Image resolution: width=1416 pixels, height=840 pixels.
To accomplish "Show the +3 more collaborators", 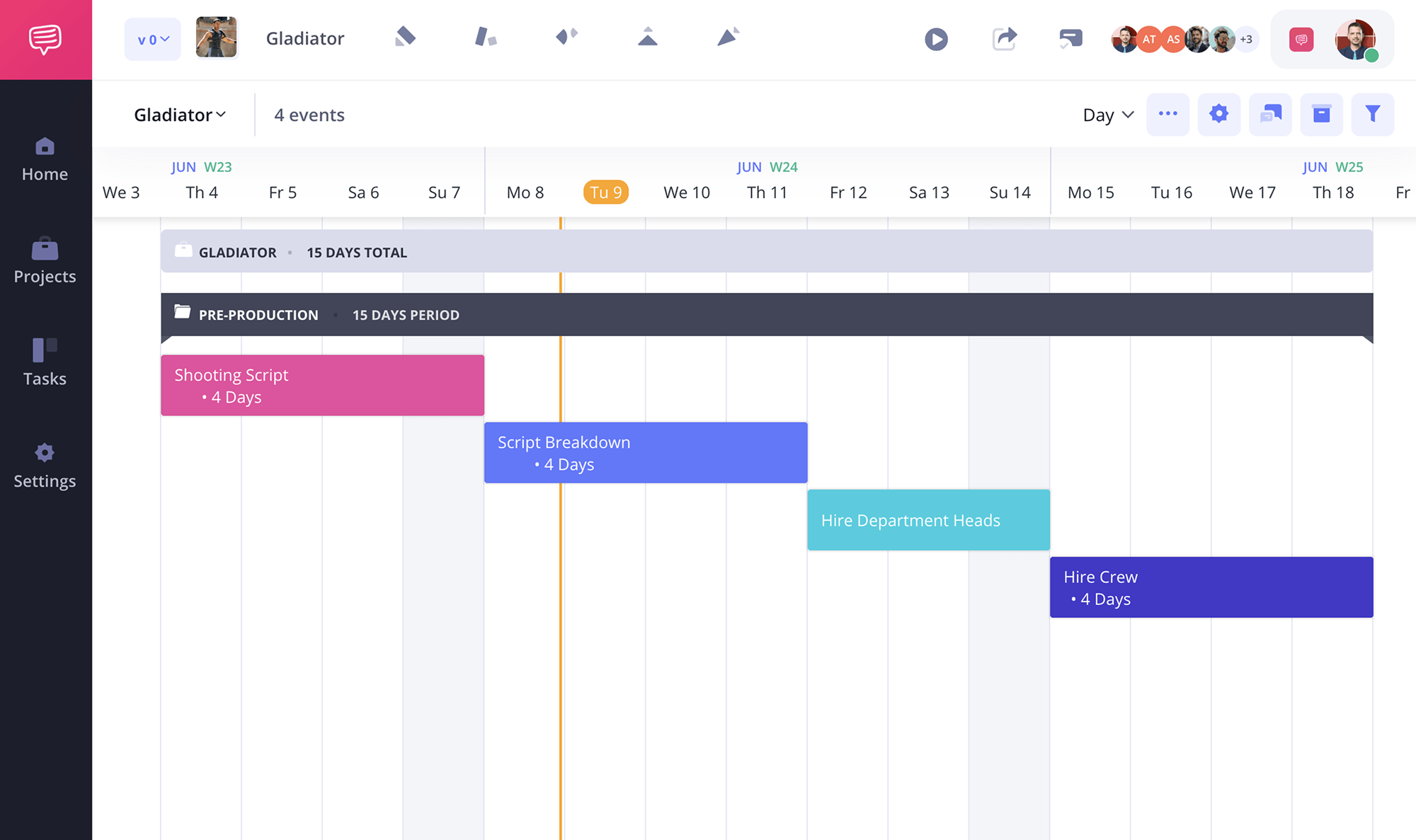I will click(1246, 40).
